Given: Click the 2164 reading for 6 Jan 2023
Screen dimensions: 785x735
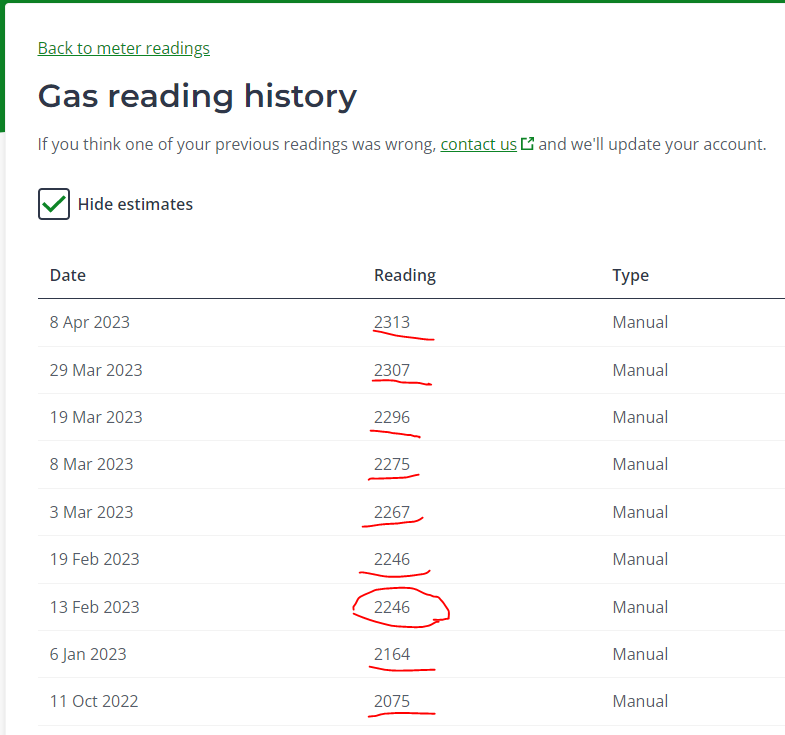Looking at the screenshot, I should [x=392, y=654].
